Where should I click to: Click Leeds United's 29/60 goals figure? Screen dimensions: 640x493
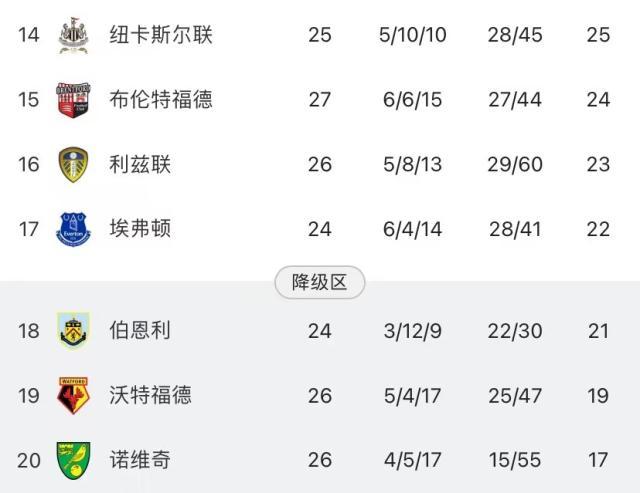(x=514, y=164)
